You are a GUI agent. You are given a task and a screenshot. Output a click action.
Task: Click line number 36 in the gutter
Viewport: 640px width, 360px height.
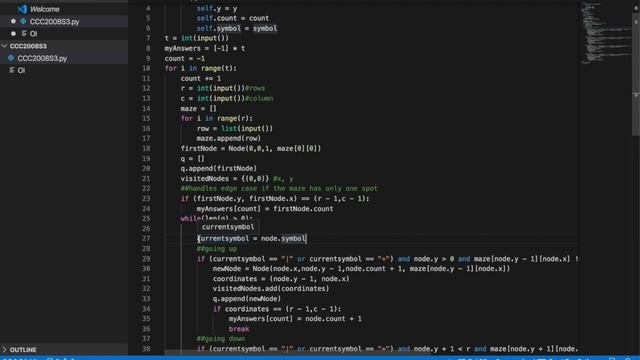146,329
